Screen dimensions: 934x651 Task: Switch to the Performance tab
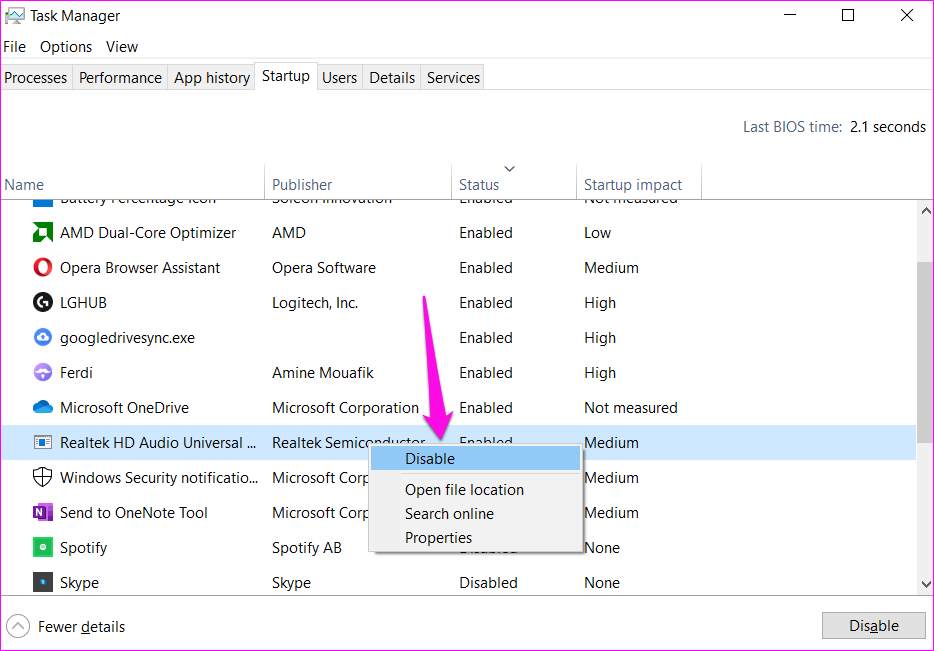click(x=120, y=77)
